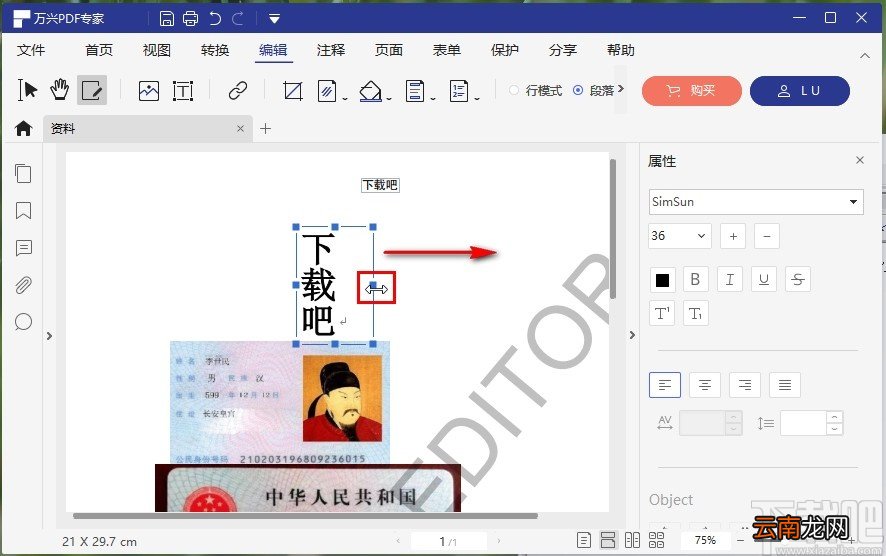The image size is (886, 556).
Task: Open the bookmarks panel
Action: pos(23,211)
